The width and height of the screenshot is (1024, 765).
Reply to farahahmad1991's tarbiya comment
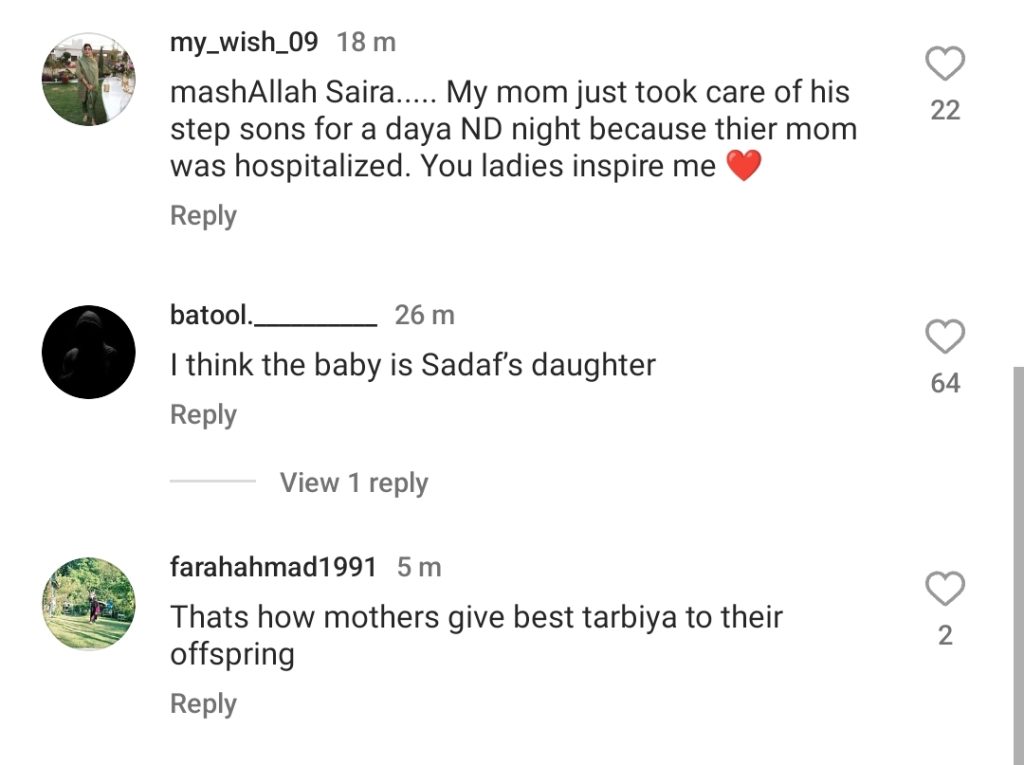(x=203, y=704)
